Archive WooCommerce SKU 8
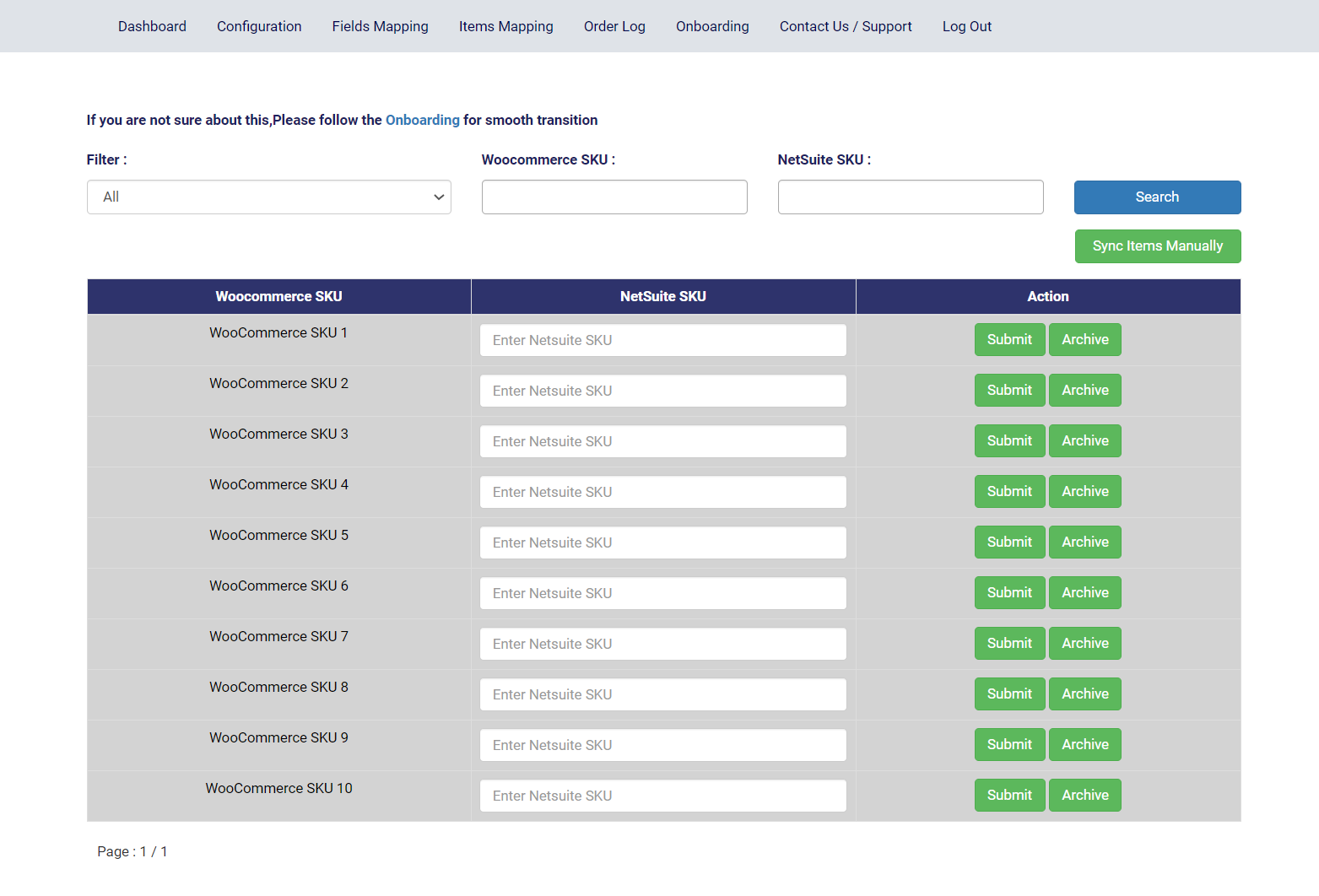 coord(1085,694)
